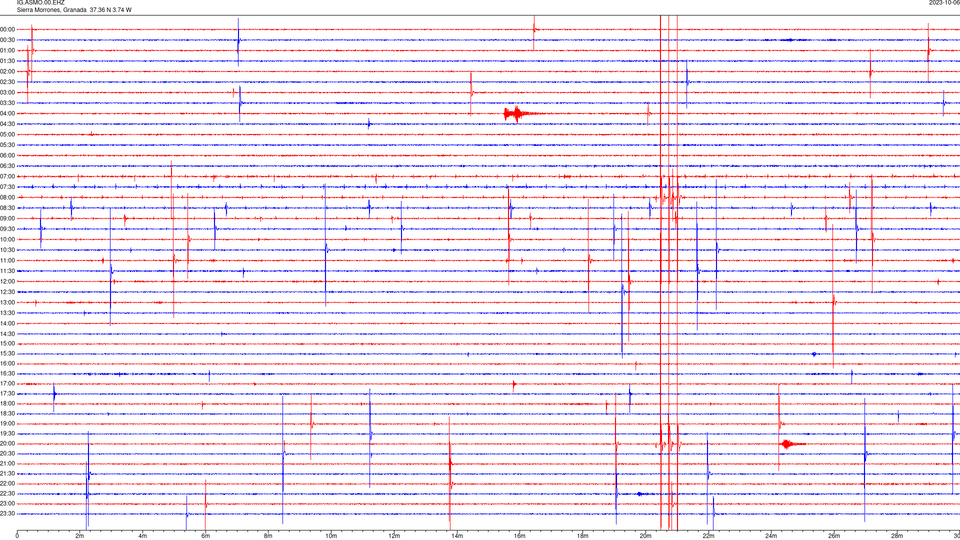Click the 08:30 time row label
The width and height of the screenshot is (960, 540).
click(7, 208)
